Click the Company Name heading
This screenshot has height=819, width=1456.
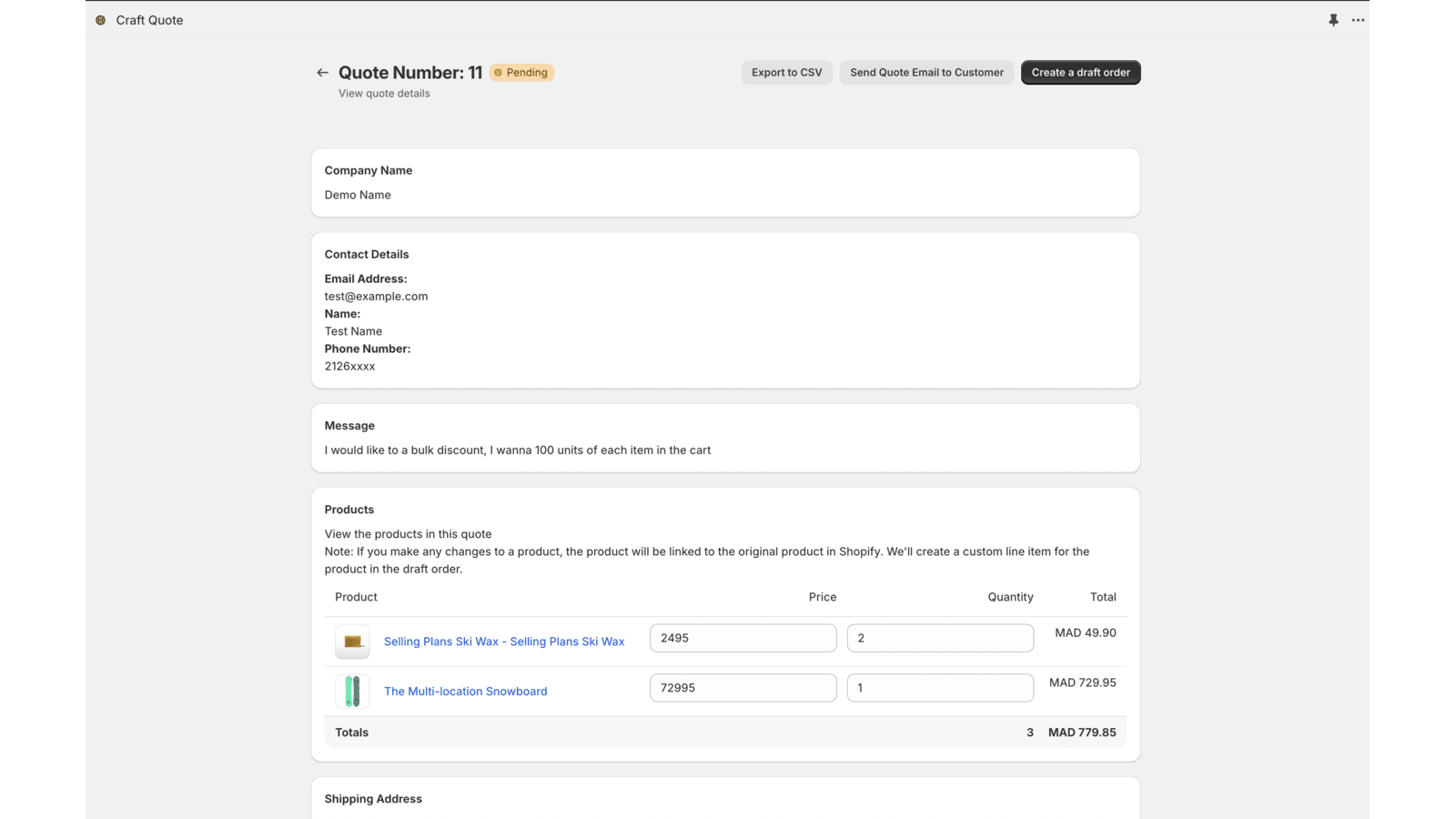coord(369,171)
